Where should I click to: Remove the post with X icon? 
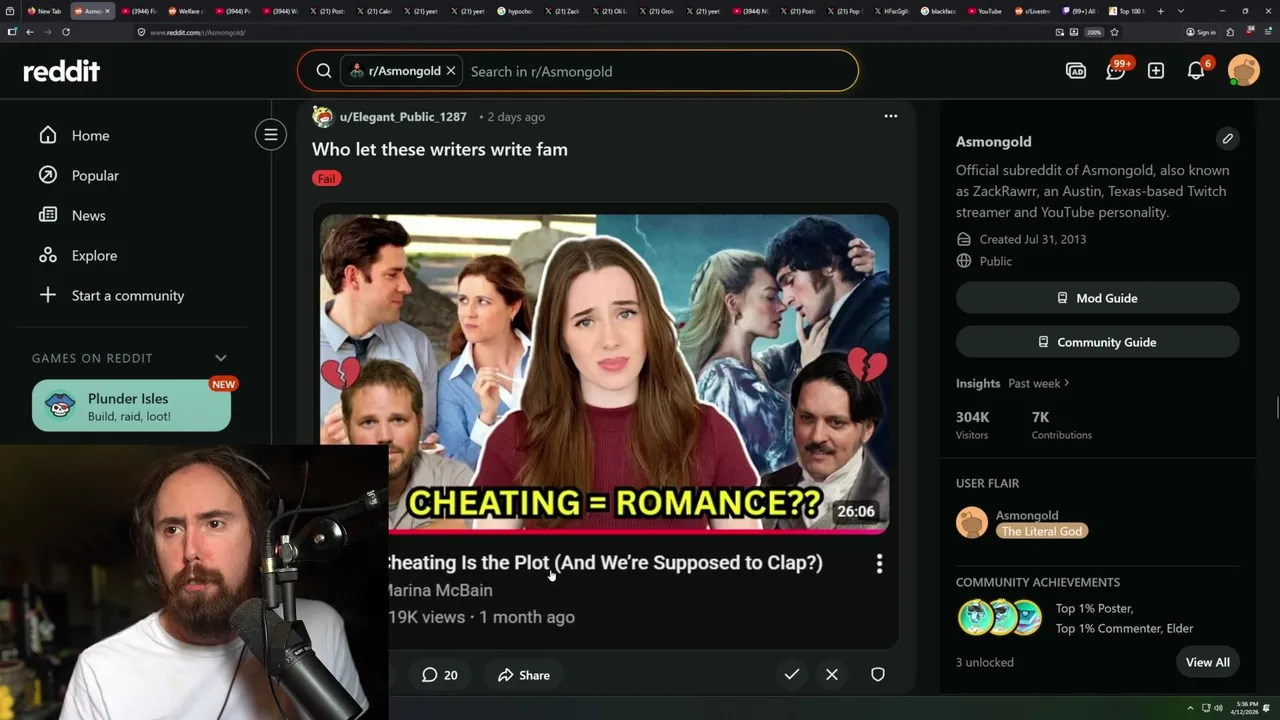coord(832,675)
